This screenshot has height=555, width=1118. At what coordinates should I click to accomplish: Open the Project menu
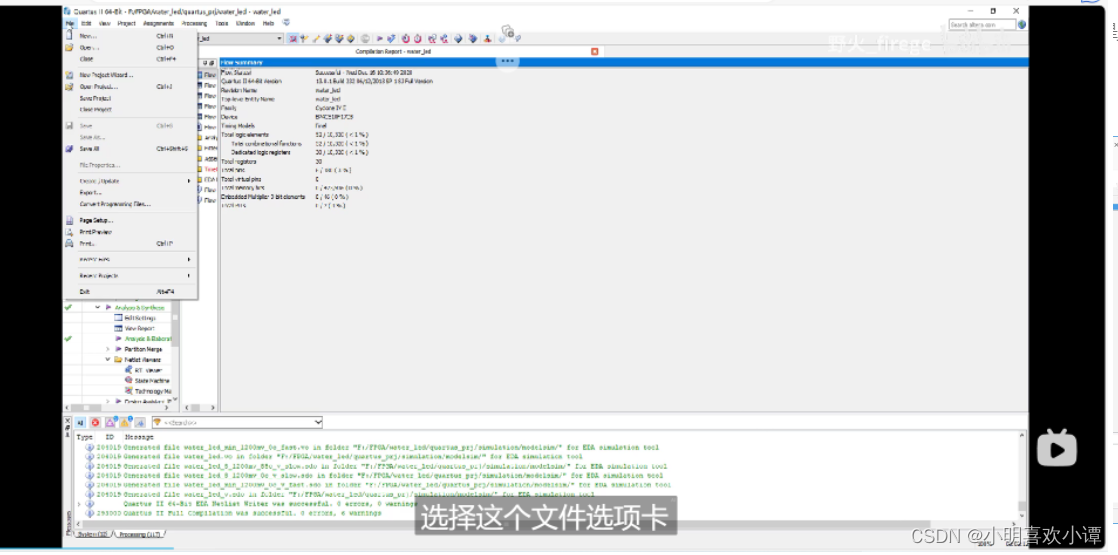[127, 24]
